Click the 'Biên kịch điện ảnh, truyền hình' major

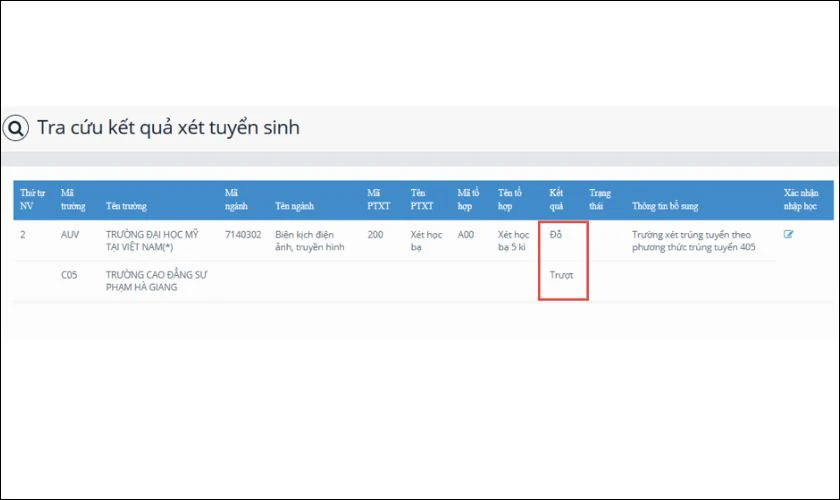[x=309, y=240]
